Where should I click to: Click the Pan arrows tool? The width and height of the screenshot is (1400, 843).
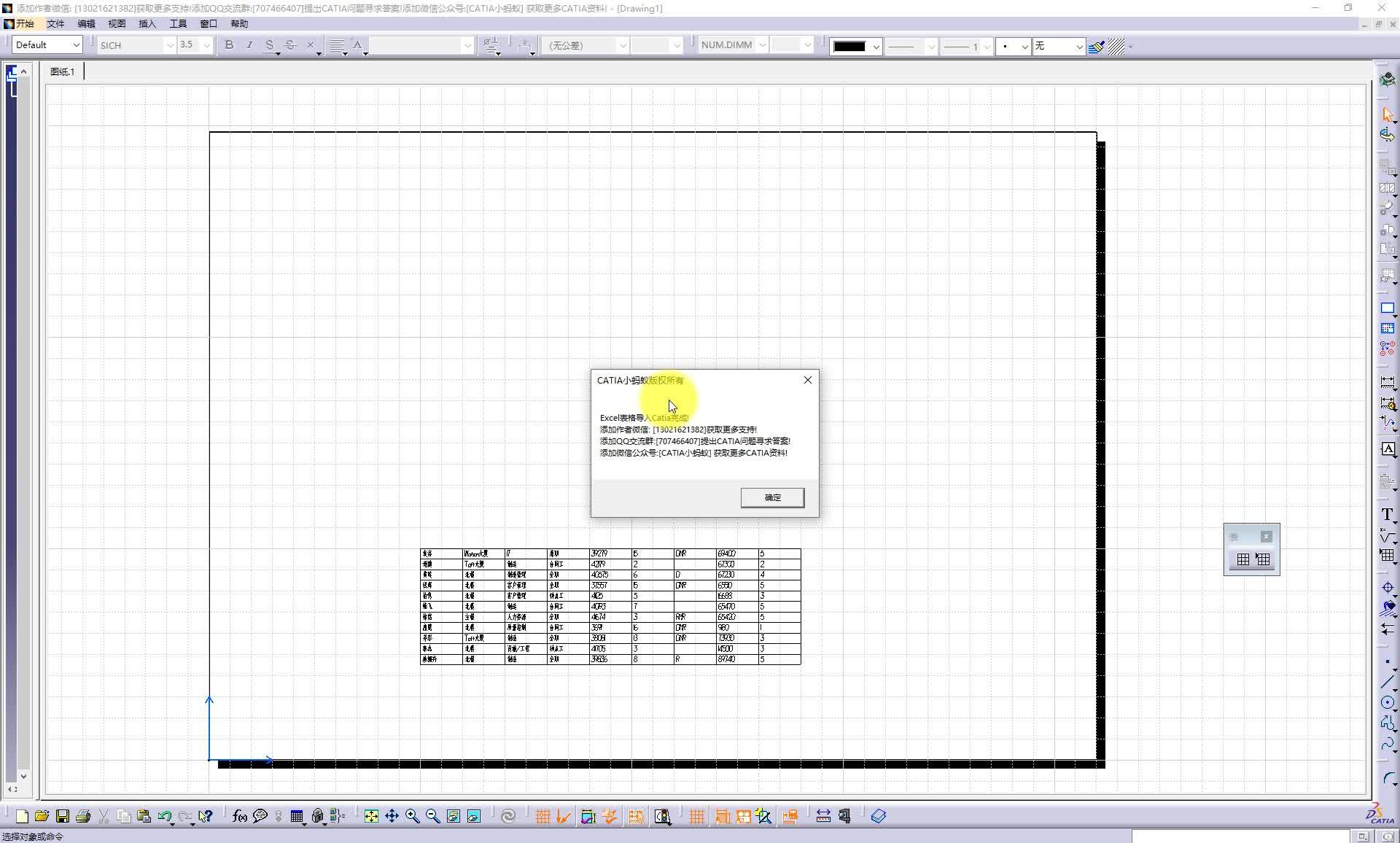(392, 816)
